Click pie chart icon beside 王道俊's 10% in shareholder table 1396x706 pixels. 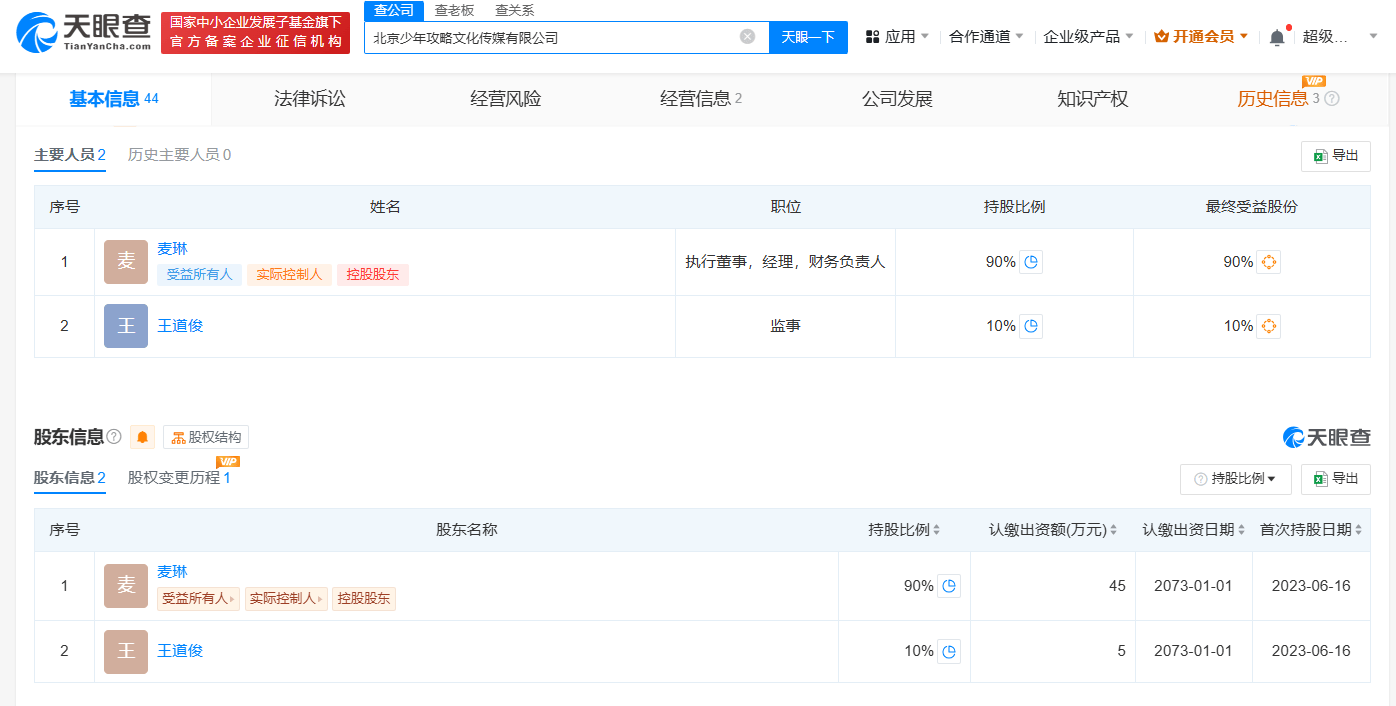[x=949, y=651]
